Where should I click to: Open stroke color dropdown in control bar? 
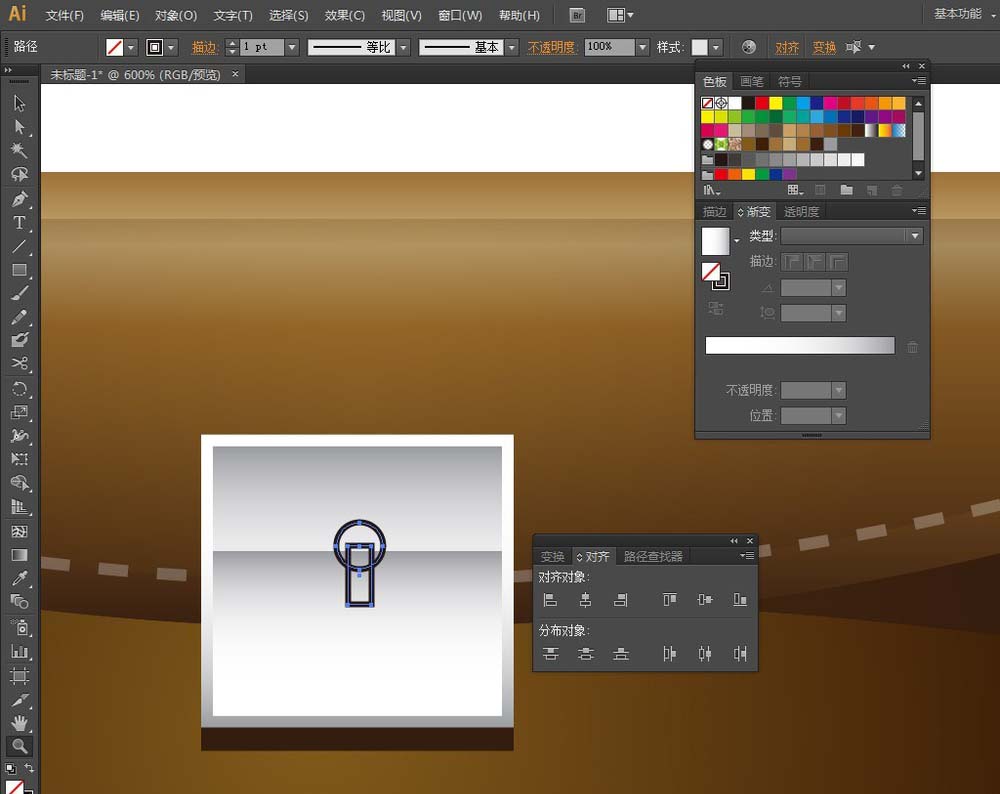[x=171, y=47]
